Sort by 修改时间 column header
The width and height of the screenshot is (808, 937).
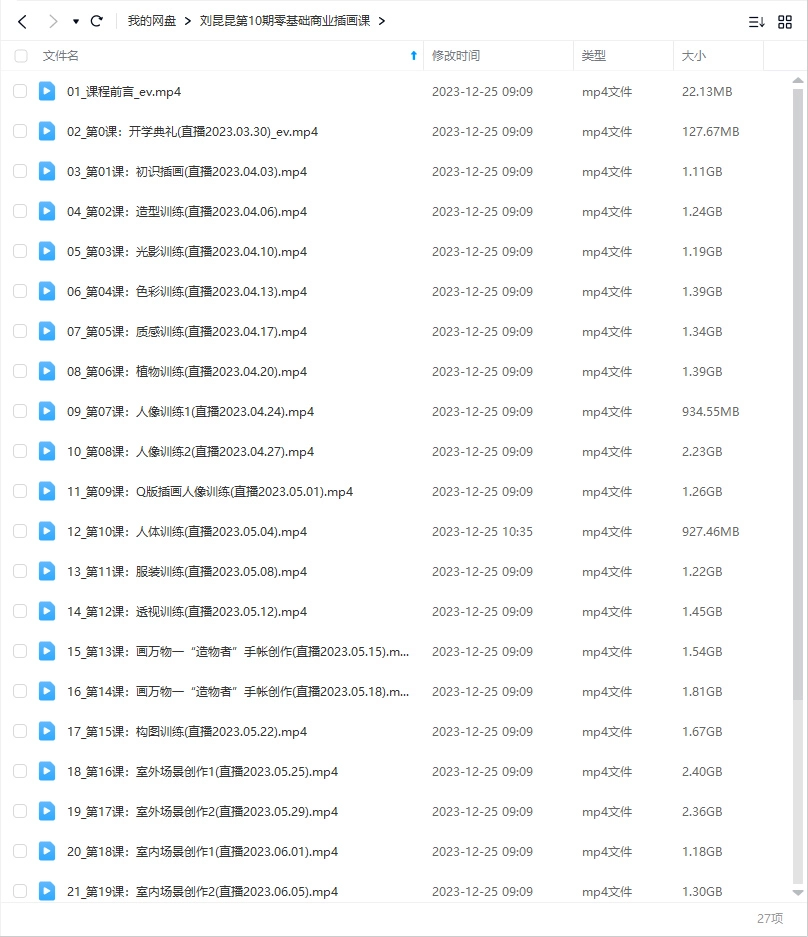455,56
